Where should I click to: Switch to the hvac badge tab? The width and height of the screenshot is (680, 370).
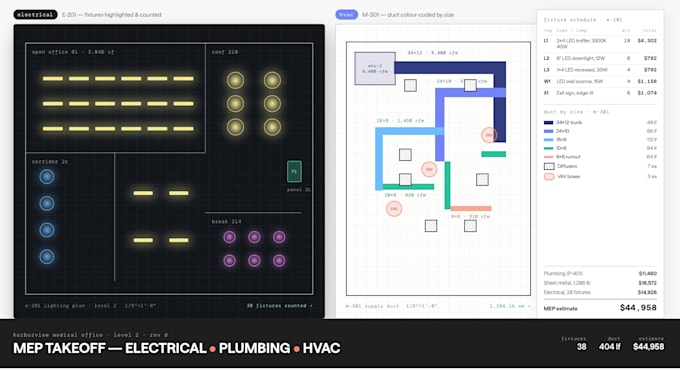346,14
